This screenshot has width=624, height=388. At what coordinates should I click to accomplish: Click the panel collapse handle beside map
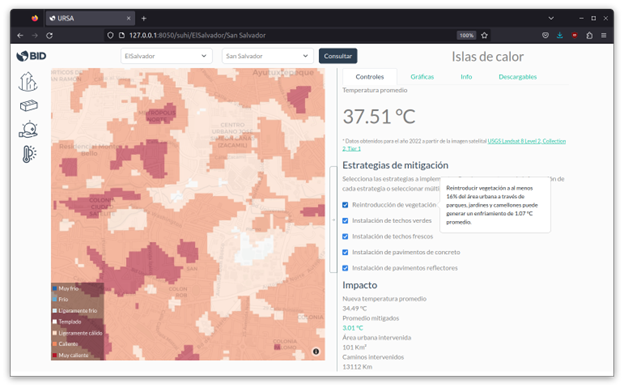click(333, 220)
